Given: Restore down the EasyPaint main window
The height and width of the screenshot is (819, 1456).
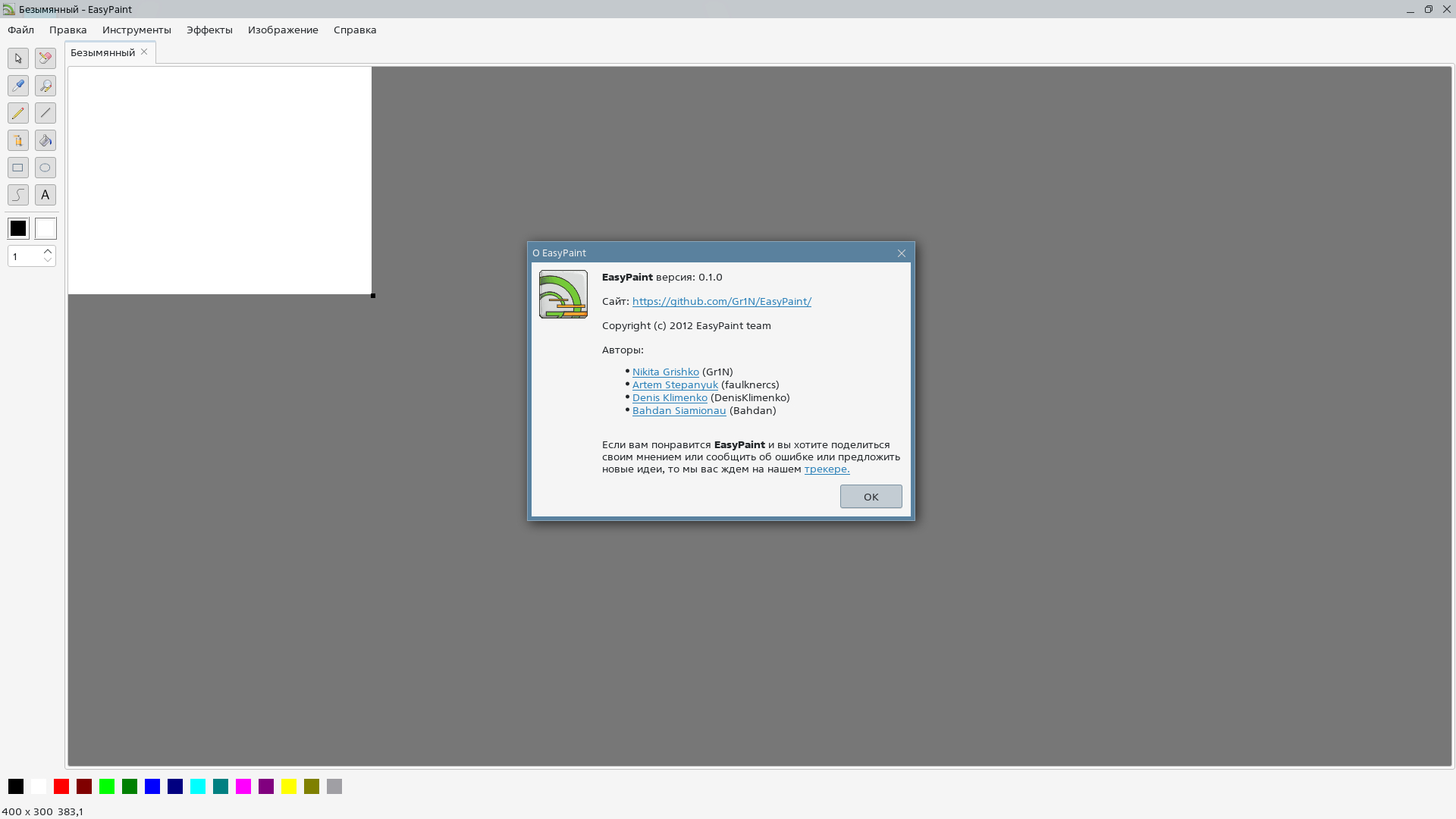Looking at the screenshot, I should click(x=1429, y=9).
